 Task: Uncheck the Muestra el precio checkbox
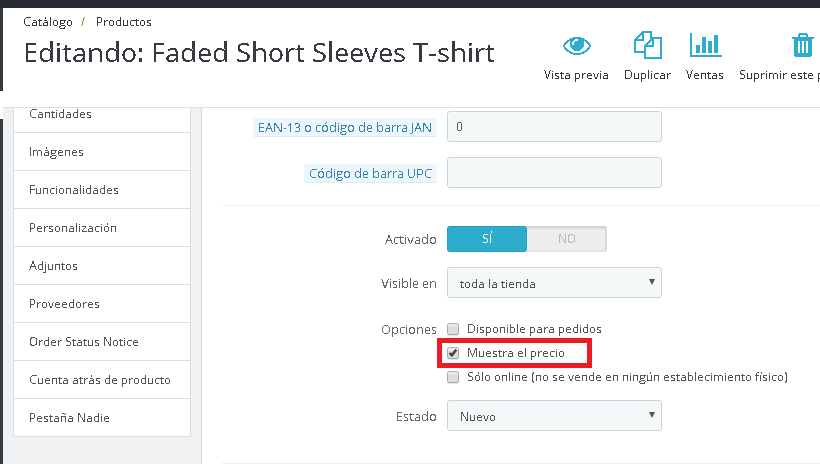coord(453,353)
